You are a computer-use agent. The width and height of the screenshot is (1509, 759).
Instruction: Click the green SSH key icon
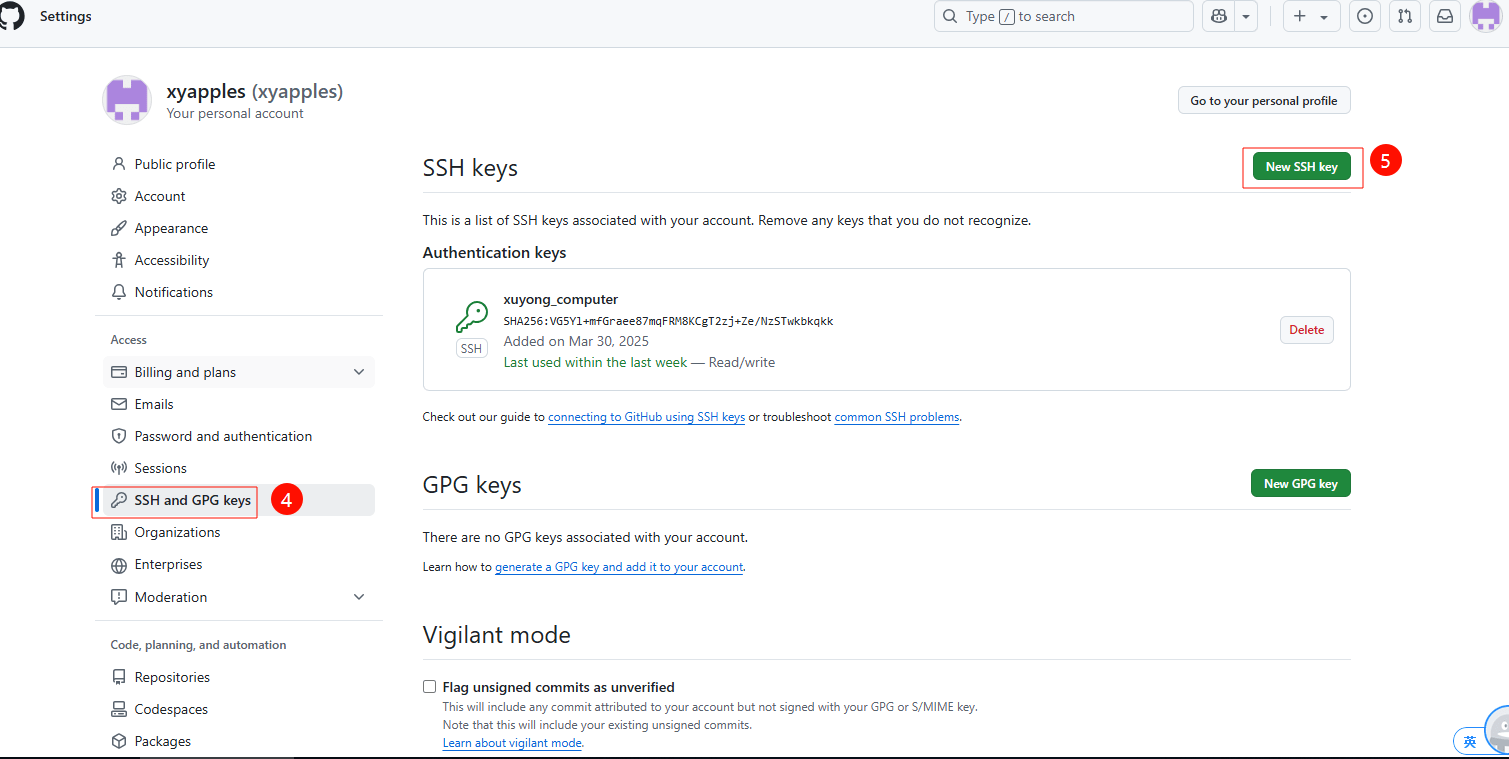[471, 318]
